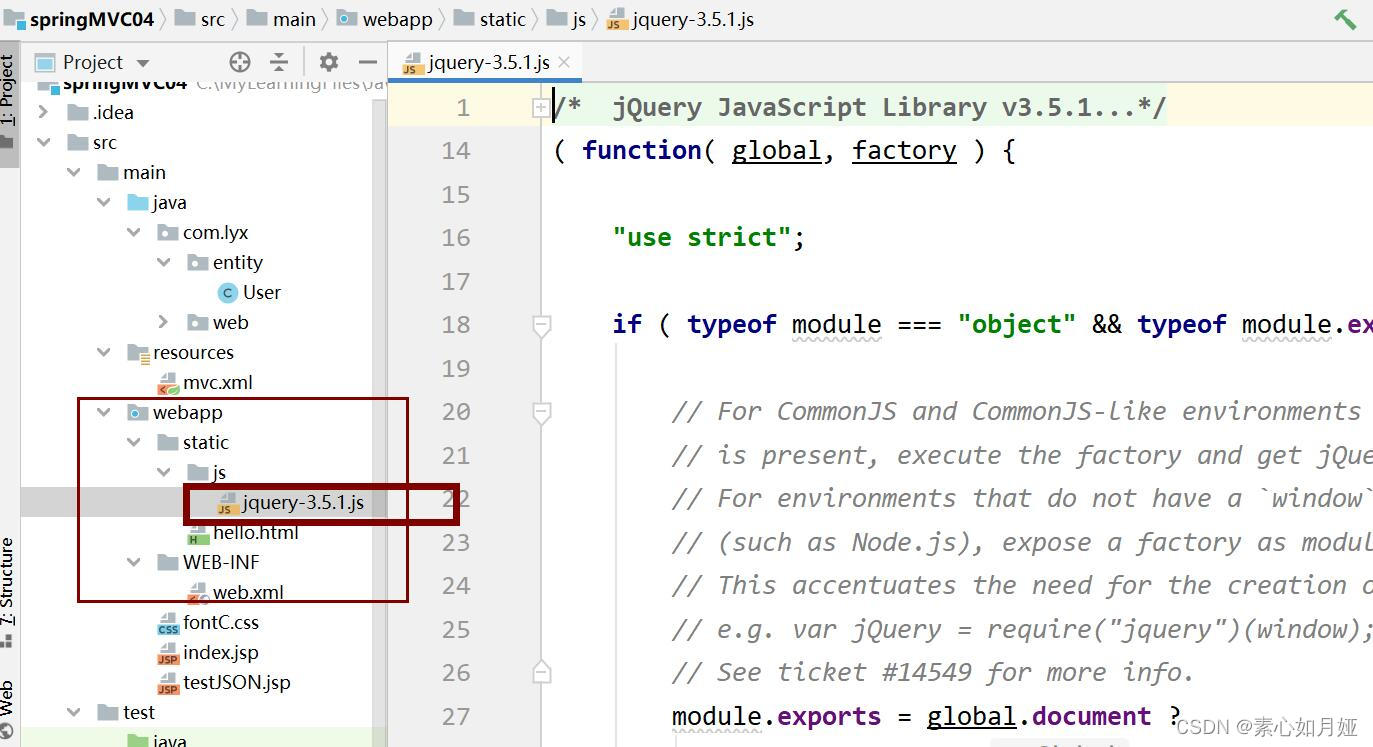Image resolution: width=1373 pixels, height=747 pixels.
Task: Expand the folded header comment on line 1
Action: click(x=541, y=107)
